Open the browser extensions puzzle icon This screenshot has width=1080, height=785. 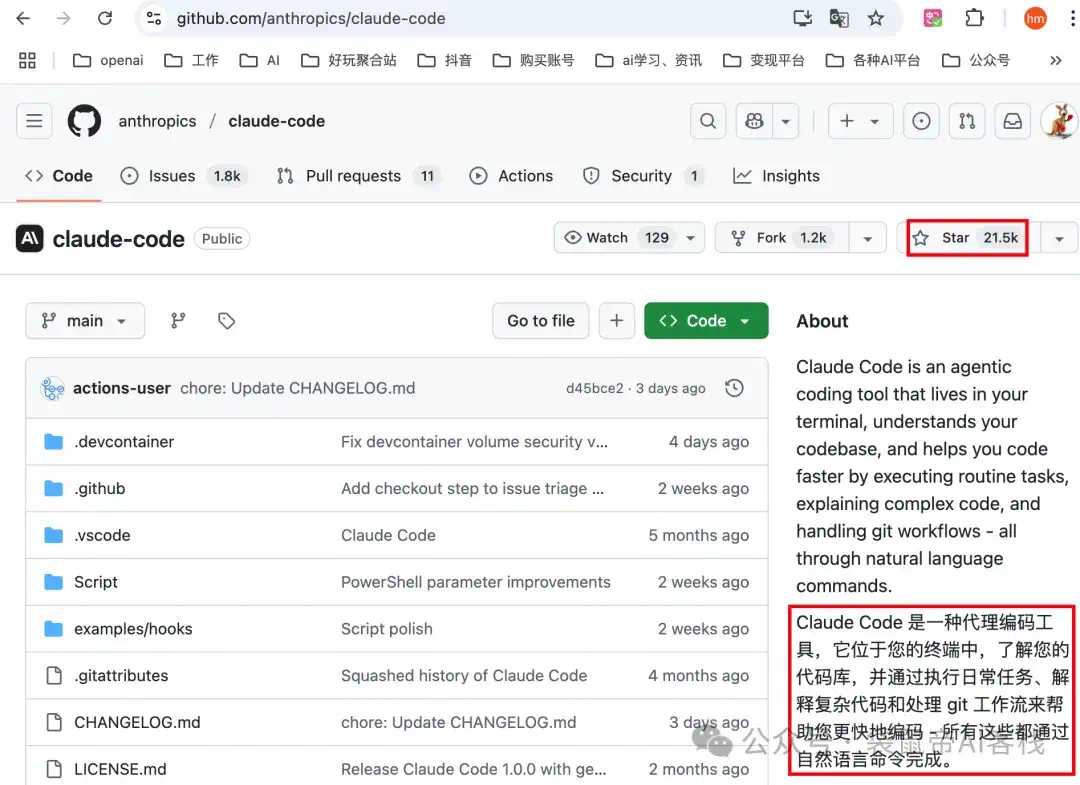(x=975, y=19)
